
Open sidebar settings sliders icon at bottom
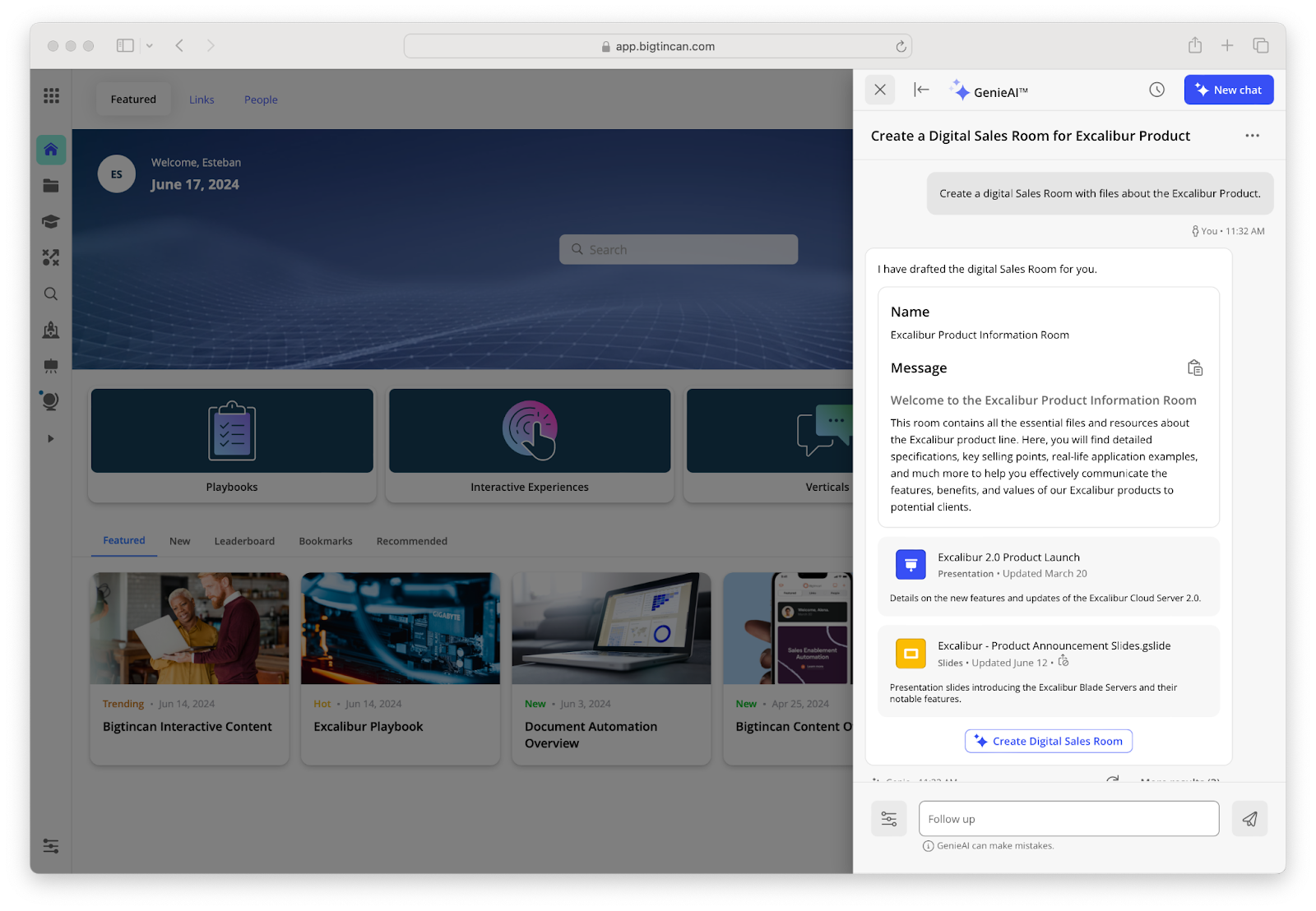tap(51, 846)
